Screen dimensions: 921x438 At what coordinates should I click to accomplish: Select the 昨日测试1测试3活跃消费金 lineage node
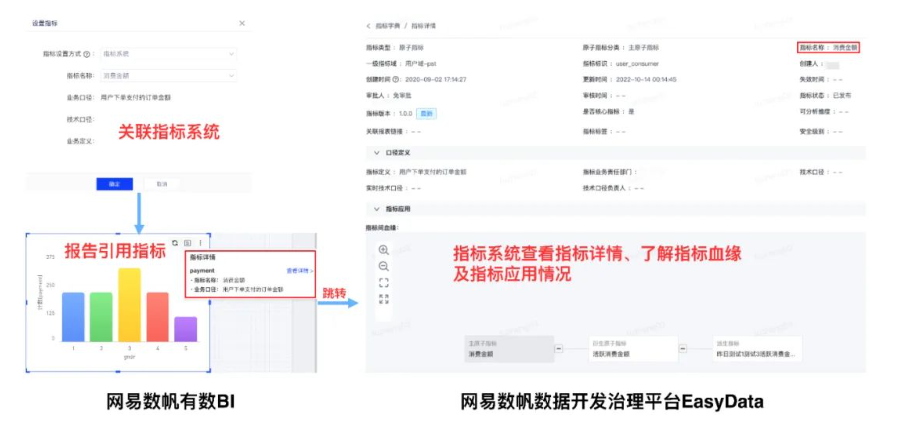[757, 349]
